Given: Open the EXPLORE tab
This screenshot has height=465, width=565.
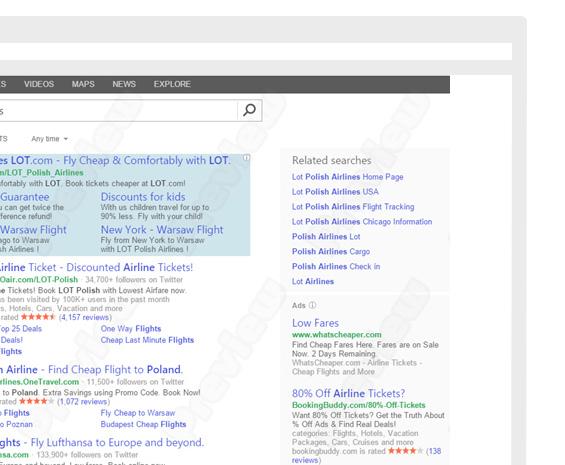Looking at the screenshot, I should tap(172, 84).
